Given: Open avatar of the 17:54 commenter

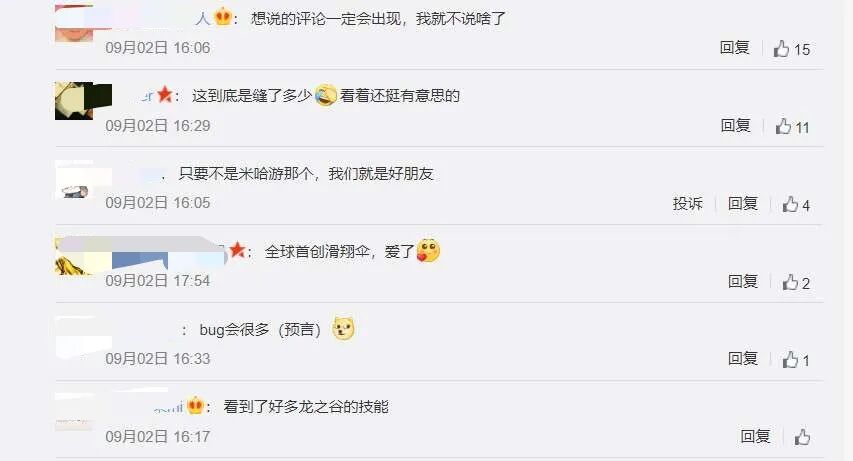Looking at the screenshot, I should 74,256.
